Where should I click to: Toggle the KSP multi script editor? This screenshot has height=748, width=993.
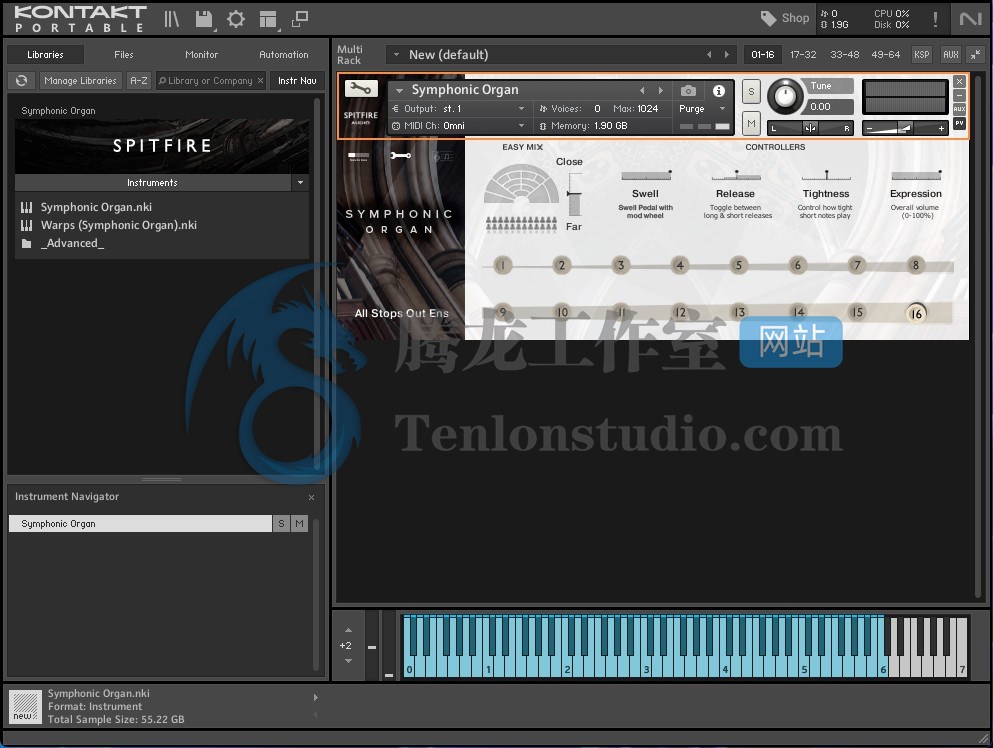pyautogui.click(x=921, y=54)
